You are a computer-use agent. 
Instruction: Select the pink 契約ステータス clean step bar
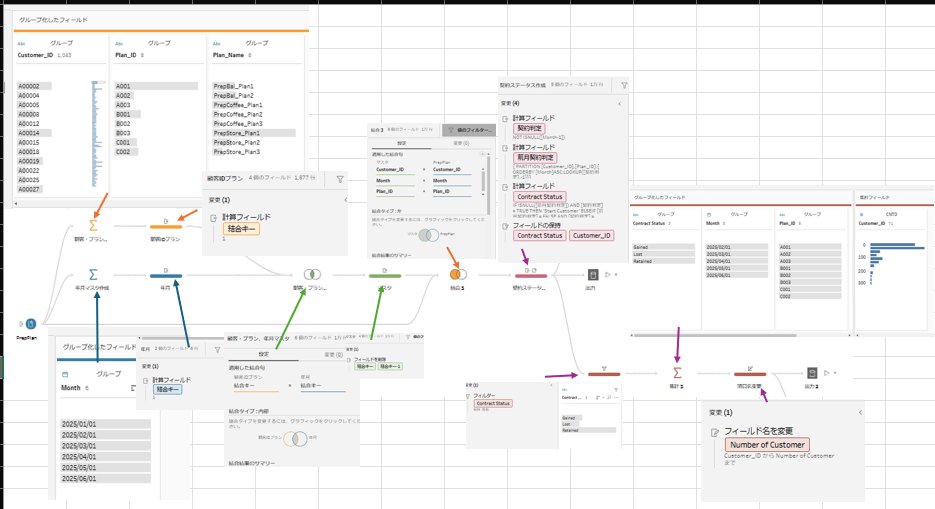[x=531, y=275]
